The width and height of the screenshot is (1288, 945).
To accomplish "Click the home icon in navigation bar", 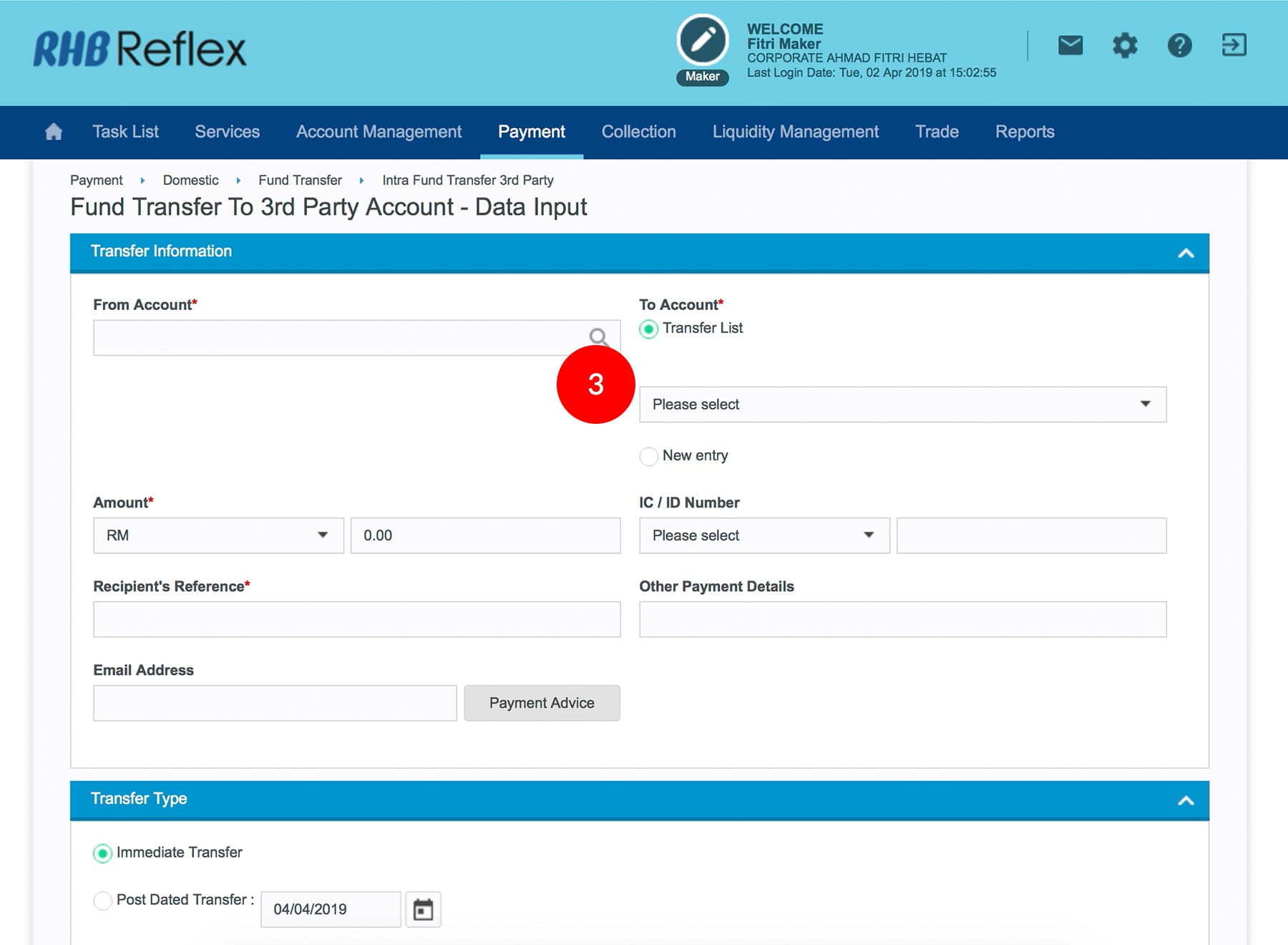I will pyautogui.click(x=54, y=132).
